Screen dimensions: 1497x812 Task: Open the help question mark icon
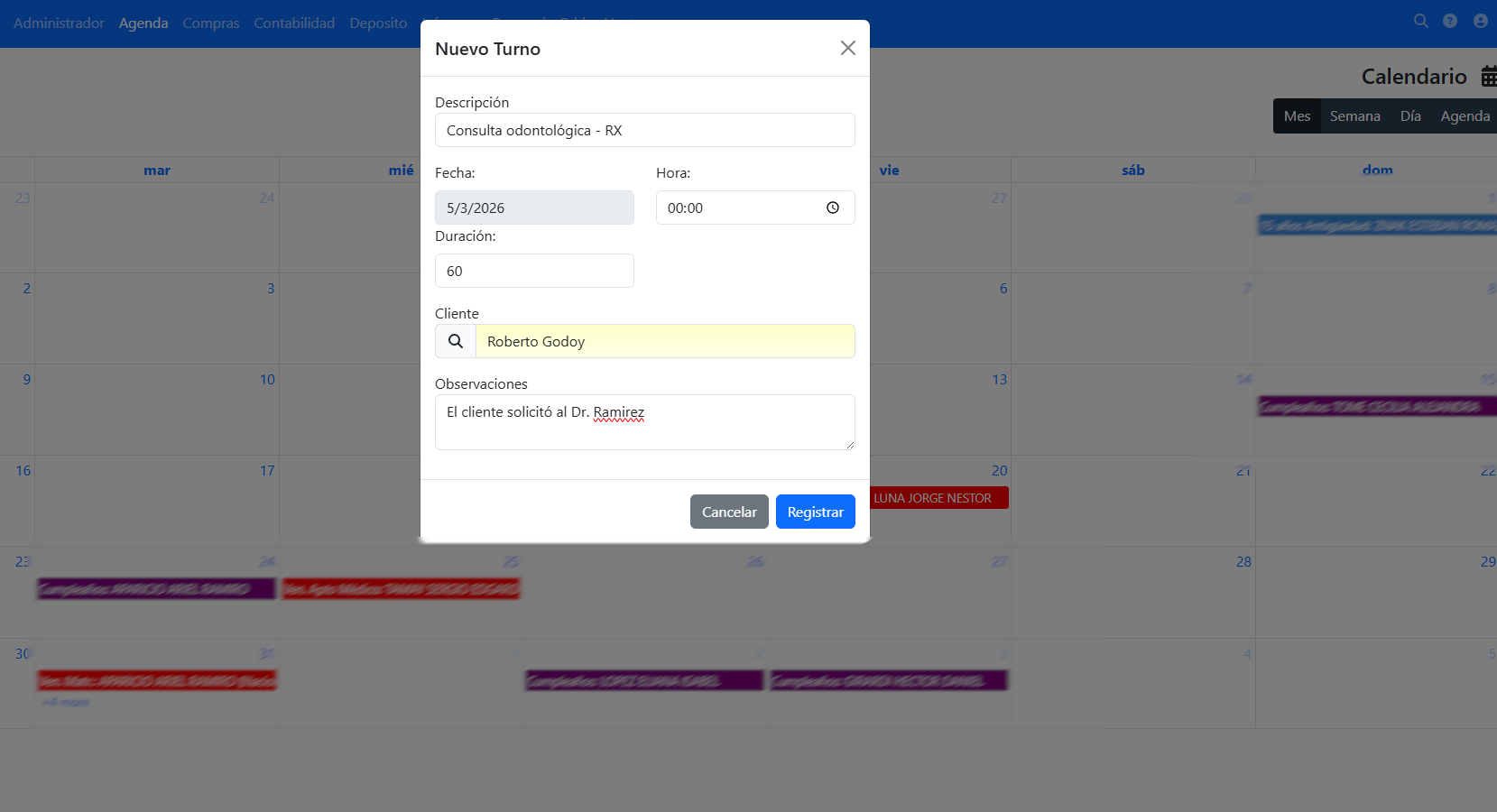(x=1449, y=21)
